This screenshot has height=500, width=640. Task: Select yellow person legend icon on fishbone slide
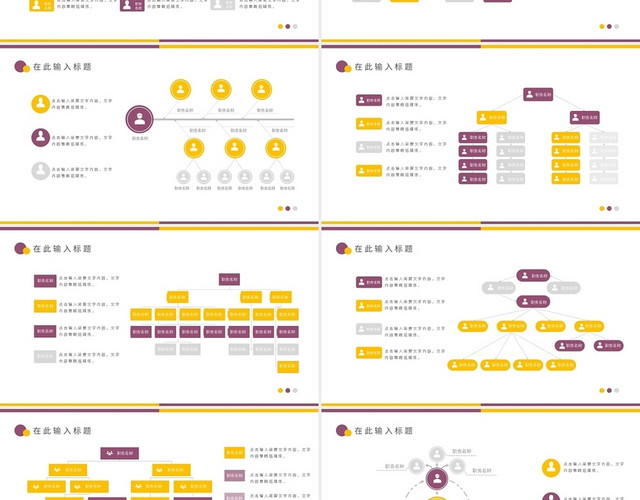(40, 104)
